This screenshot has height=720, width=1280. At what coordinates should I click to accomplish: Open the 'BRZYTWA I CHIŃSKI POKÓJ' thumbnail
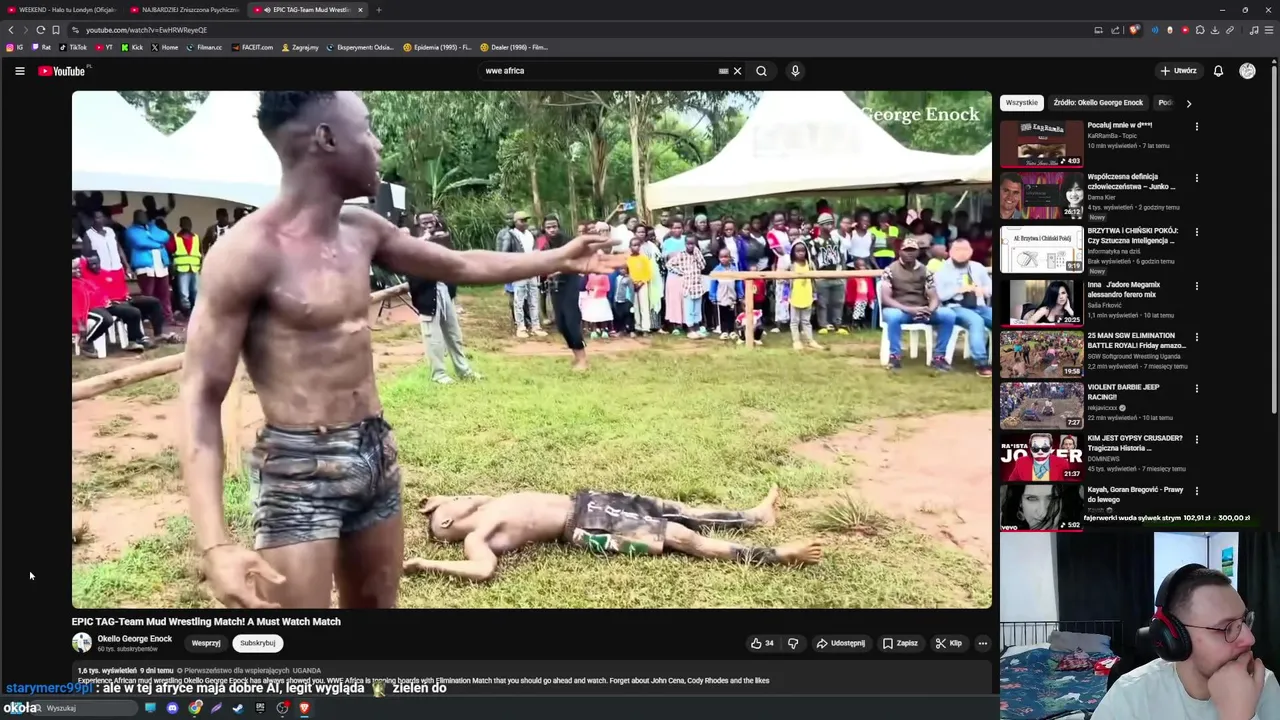(x=1041, y=249)
